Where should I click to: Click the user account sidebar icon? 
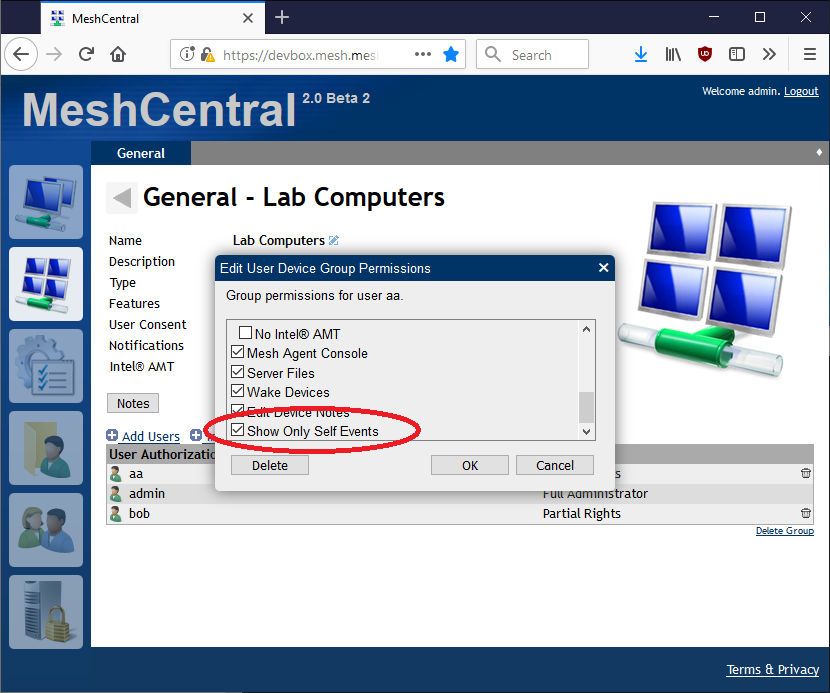[45, 448]
